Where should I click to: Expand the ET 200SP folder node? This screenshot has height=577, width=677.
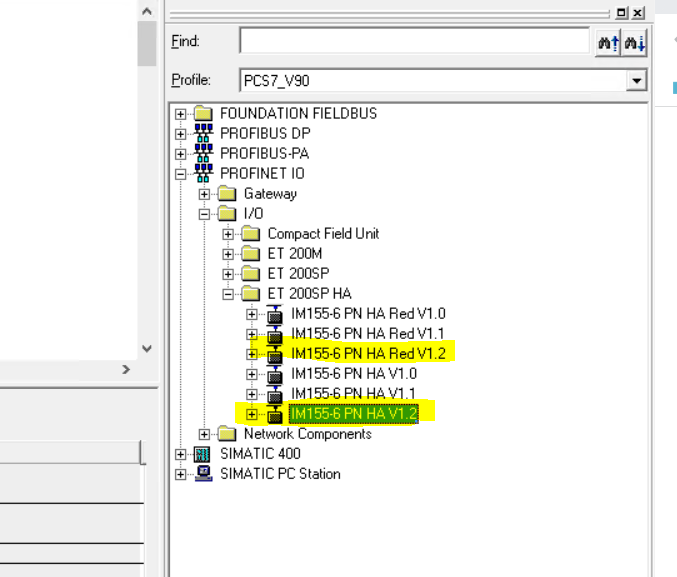click(x=228, y=274)
